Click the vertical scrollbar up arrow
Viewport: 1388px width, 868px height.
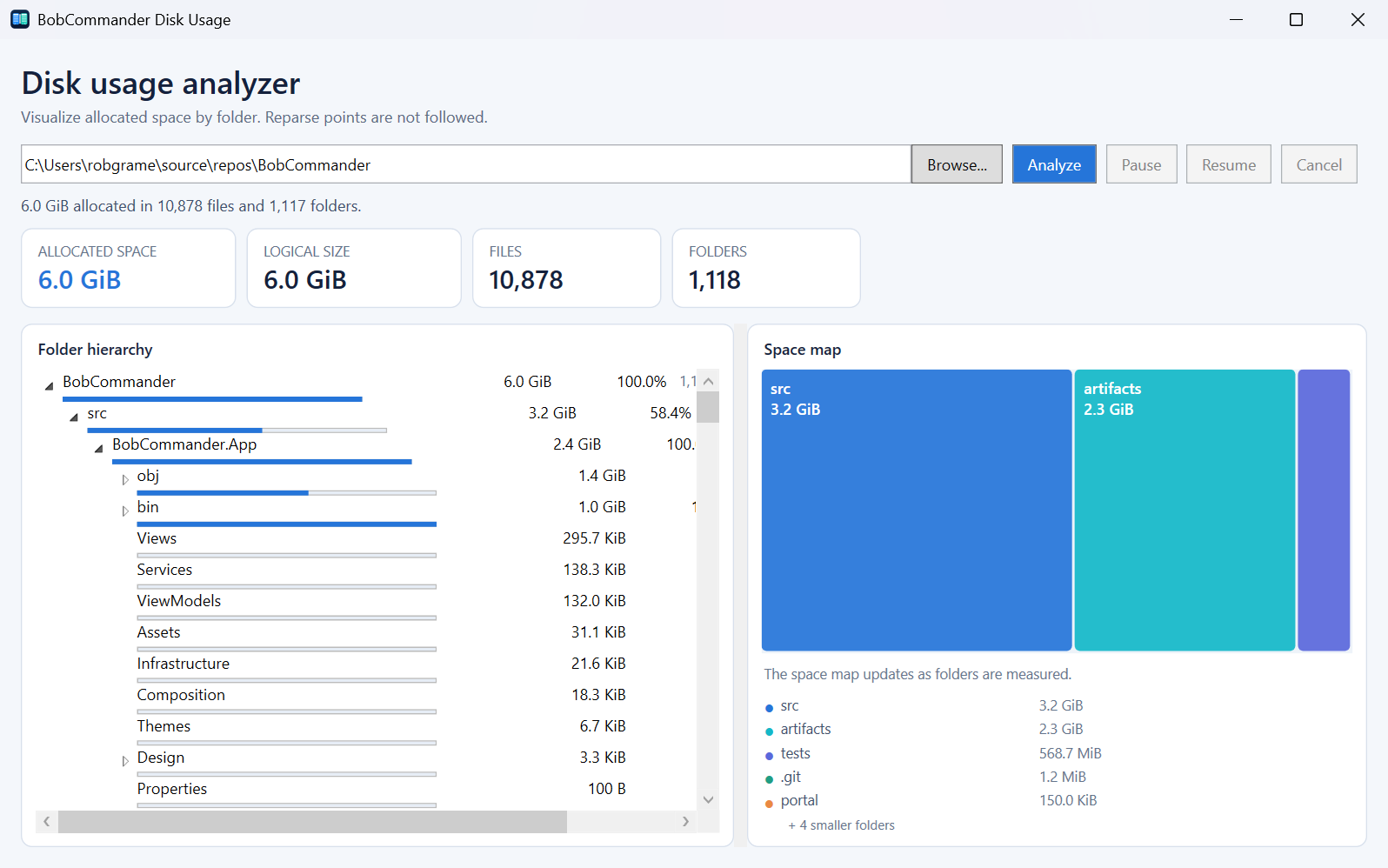click(708, 381)
